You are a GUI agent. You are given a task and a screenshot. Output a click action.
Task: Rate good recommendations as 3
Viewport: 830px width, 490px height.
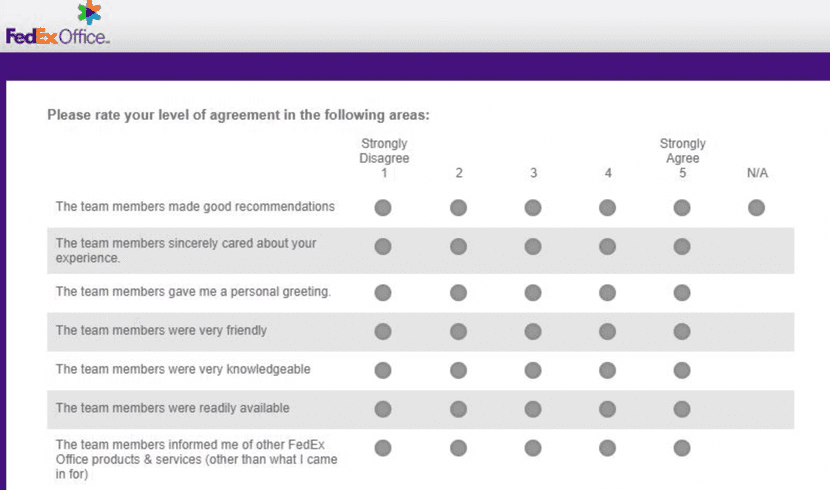tap(533, 208)
